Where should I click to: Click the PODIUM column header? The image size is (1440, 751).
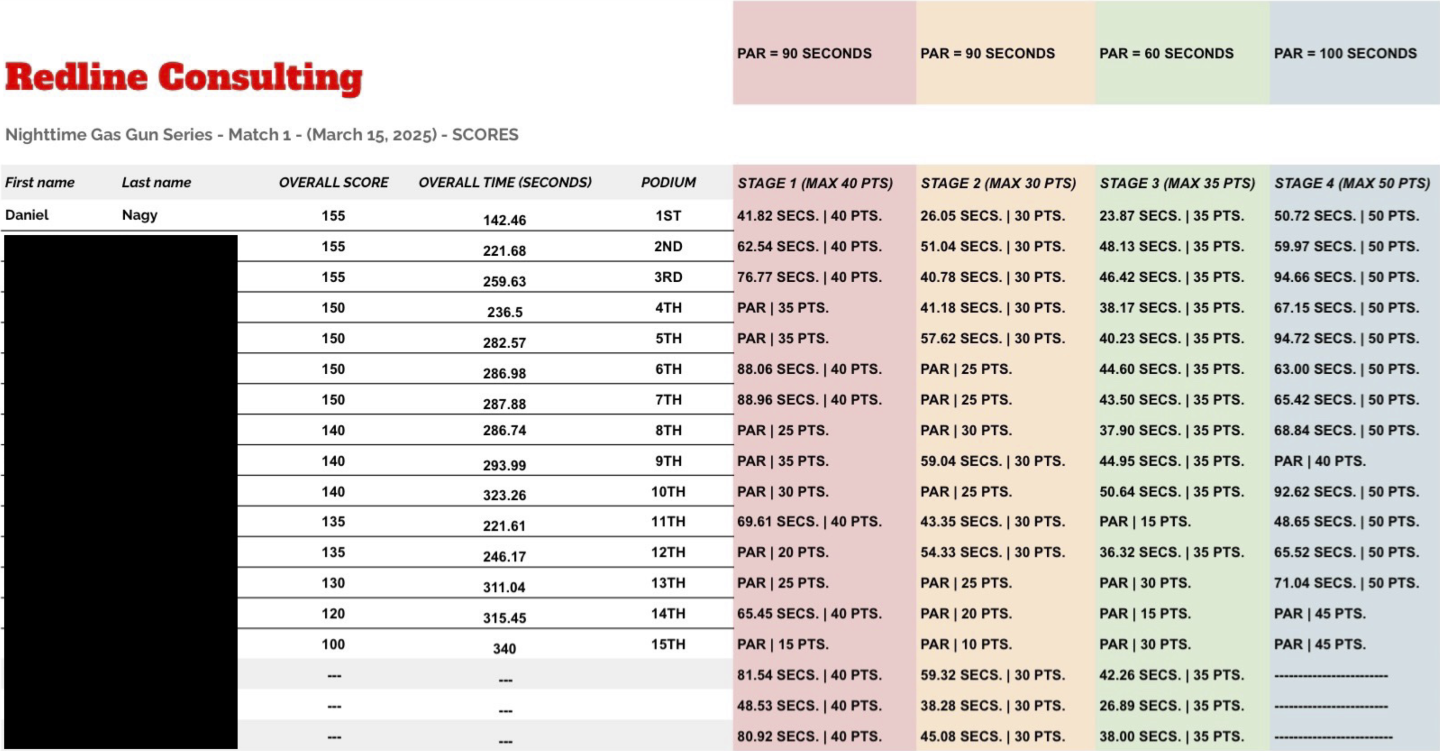(x=668, y=183)
